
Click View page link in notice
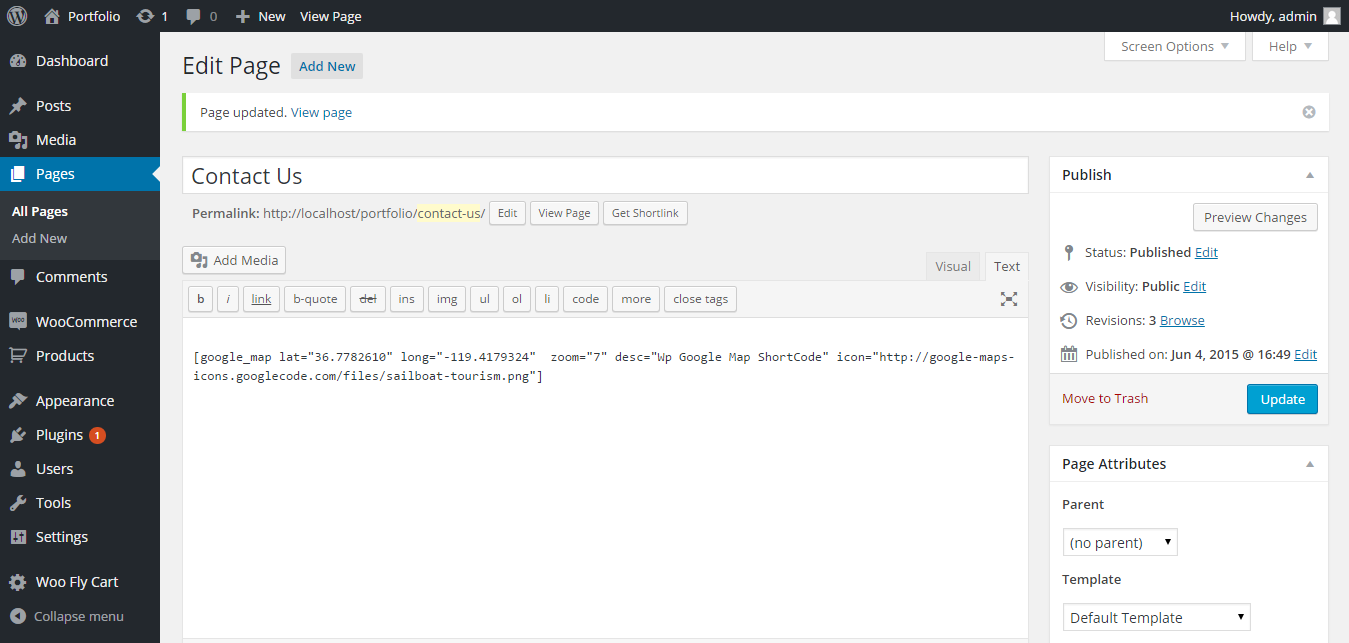click(x=321, y=112)
